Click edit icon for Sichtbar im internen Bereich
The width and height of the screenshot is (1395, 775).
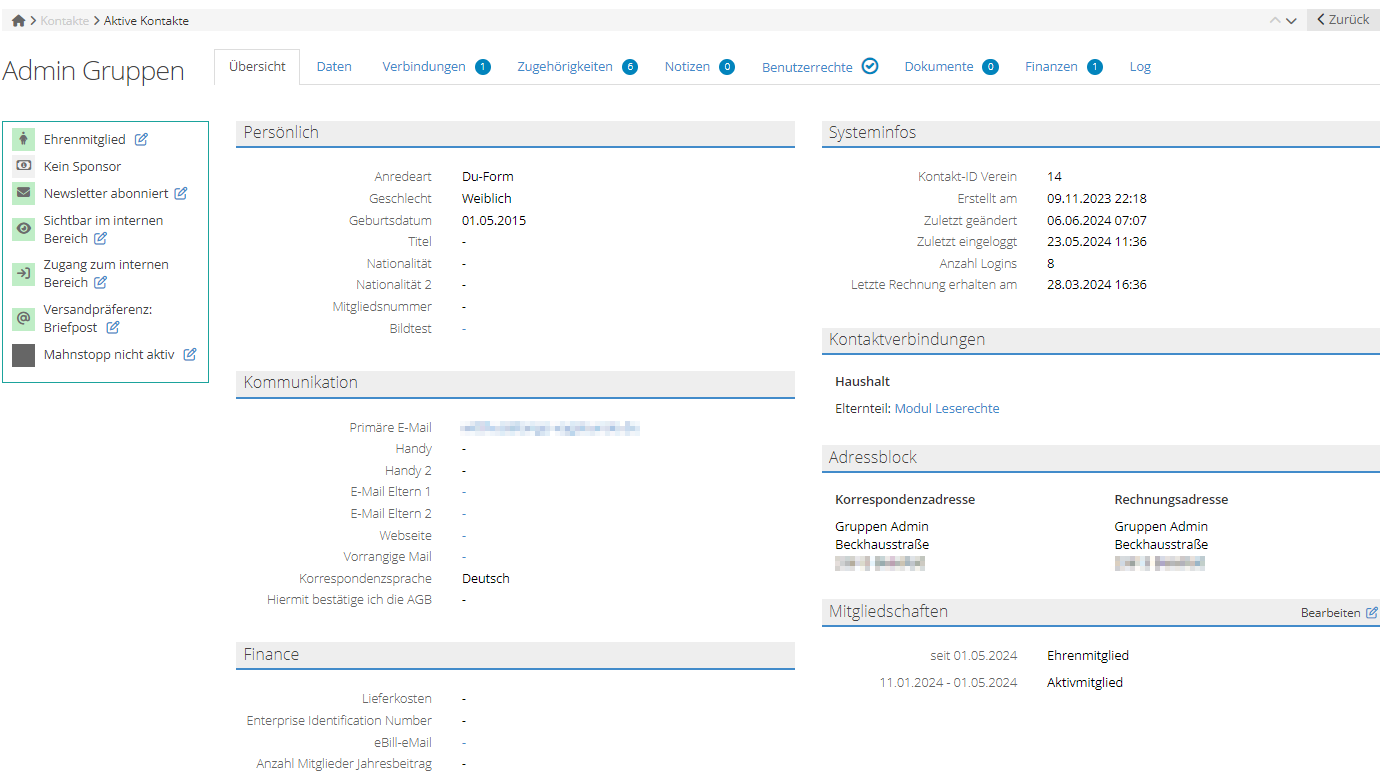[x=100, y=239]
